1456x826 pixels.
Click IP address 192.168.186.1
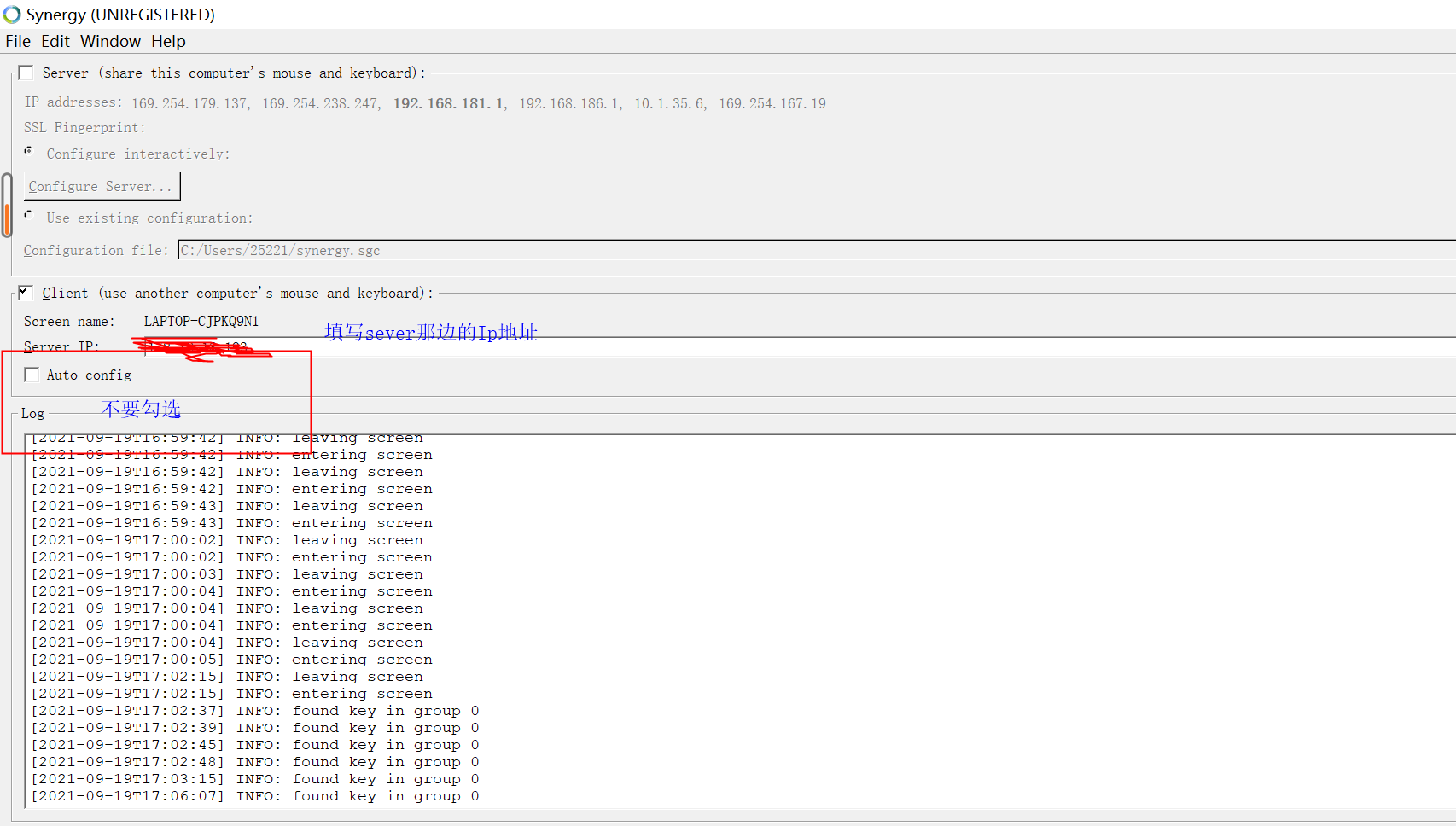click(570, 103)
